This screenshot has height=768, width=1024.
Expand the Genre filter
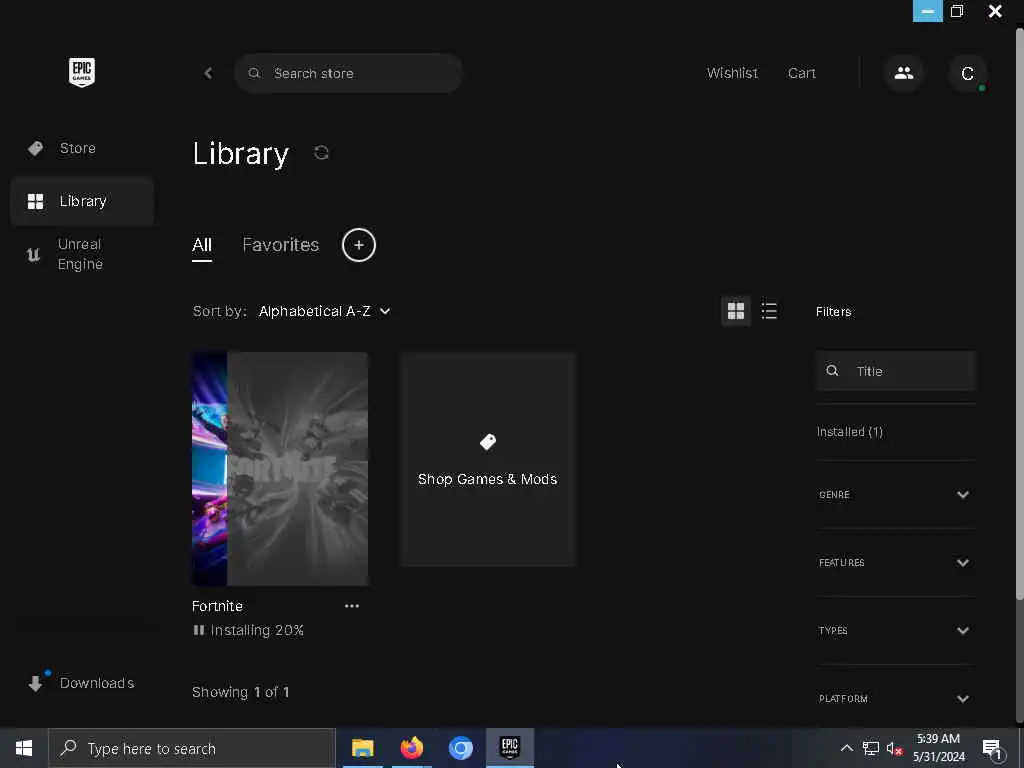(x=895, y=494)
